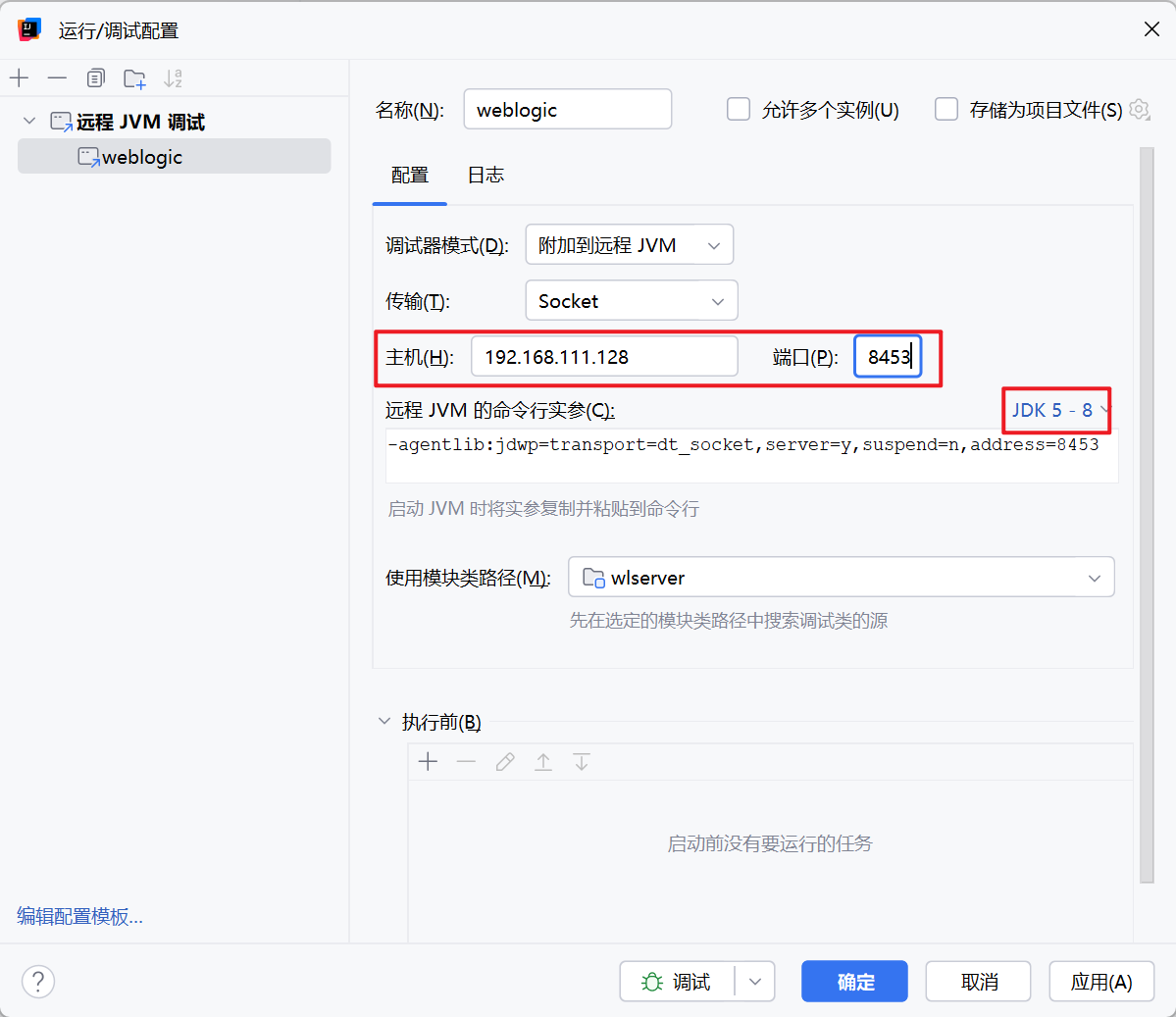Add a new run configuration
This screenshot has height=1017, width=1176.
point(19,78)
